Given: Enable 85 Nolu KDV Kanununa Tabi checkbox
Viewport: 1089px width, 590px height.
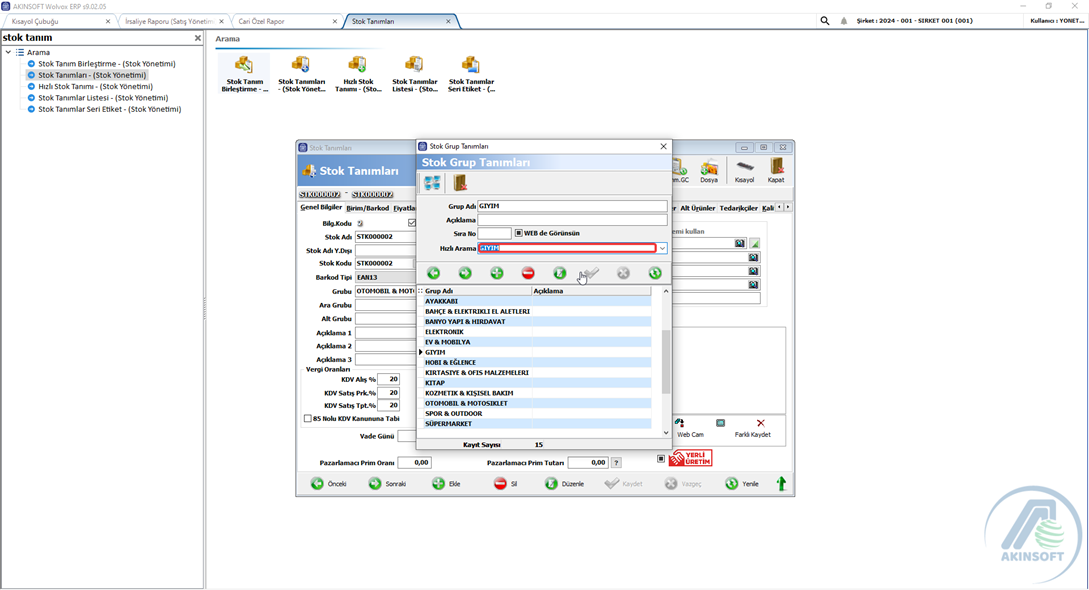Looking at the screenshot, I should pyautogui.click(x=308, y=419).
